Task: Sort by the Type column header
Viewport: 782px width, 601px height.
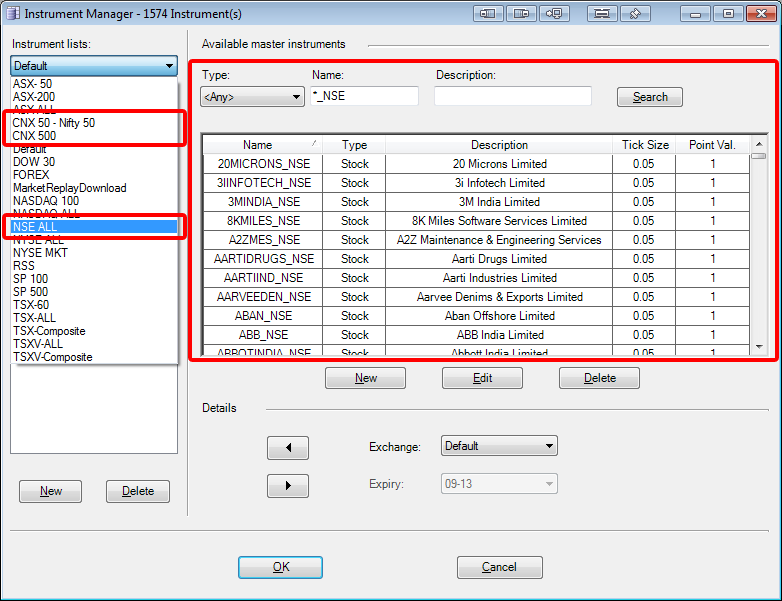Action: [354, 145]
